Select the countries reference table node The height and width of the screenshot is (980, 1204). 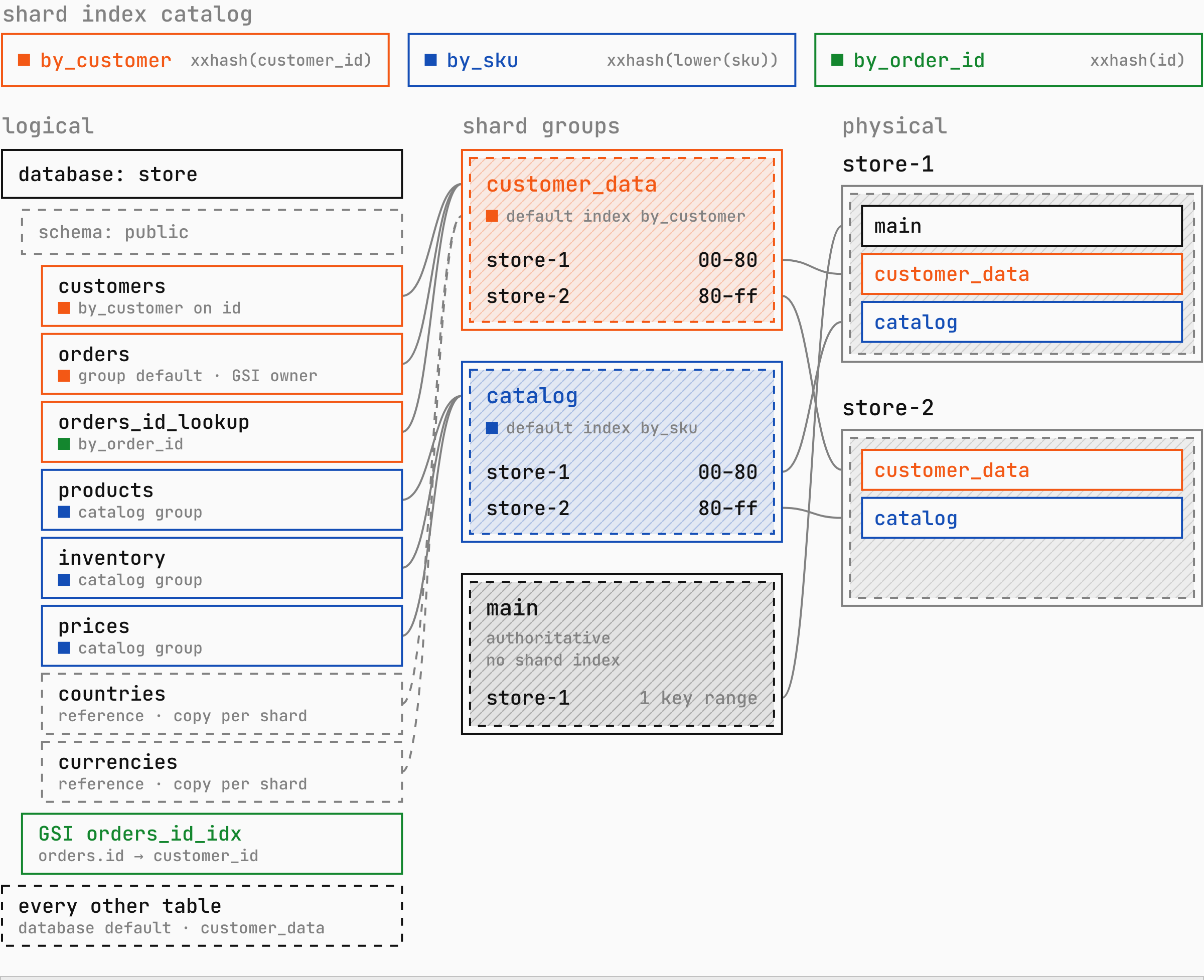pos(222,704)
